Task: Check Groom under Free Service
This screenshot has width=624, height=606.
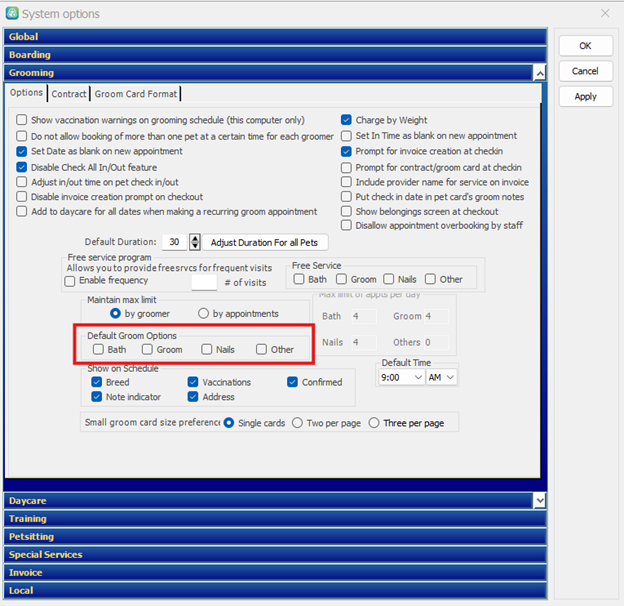Action: click(x=341, y=279)
